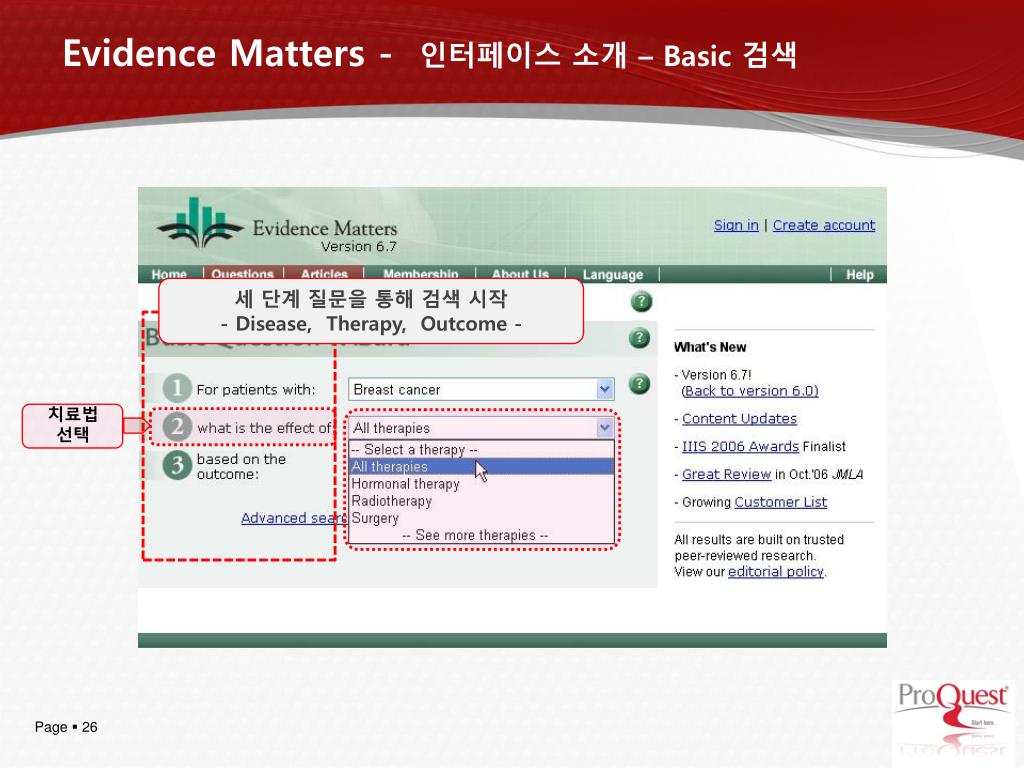The width and height of the screenshot is (1024, 768).
Task: Click the topmost green question-mark help icon
Action: click(x=641, y=302)
